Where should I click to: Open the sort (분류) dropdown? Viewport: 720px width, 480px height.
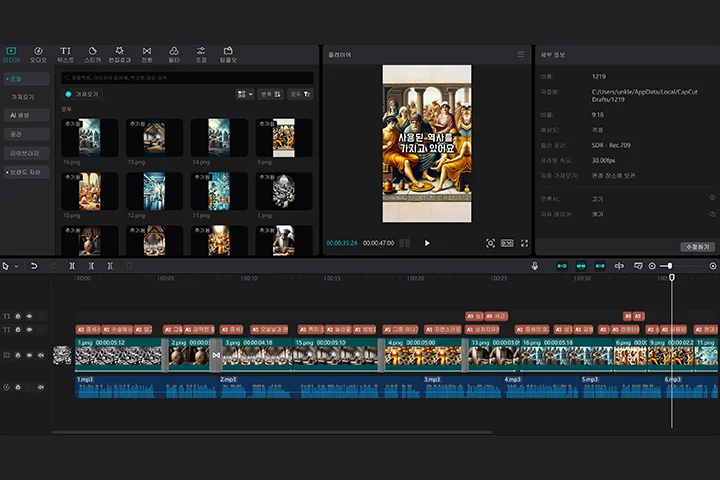point(270,94)
